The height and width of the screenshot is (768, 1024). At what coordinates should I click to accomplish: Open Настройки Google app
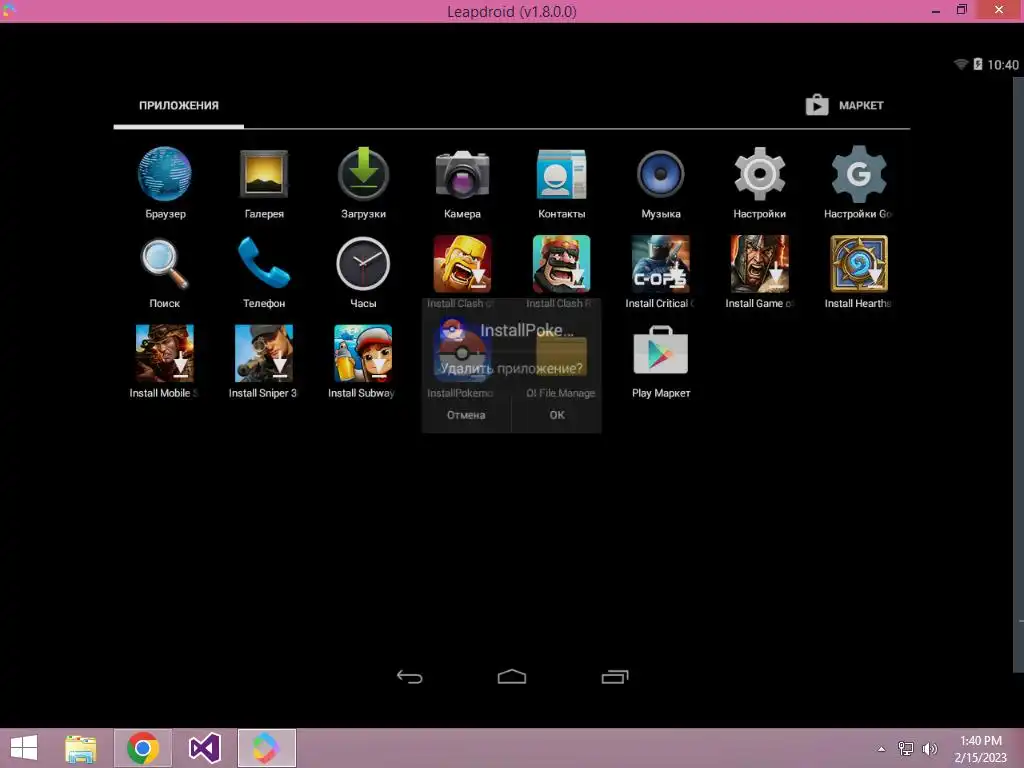(859, 174)
